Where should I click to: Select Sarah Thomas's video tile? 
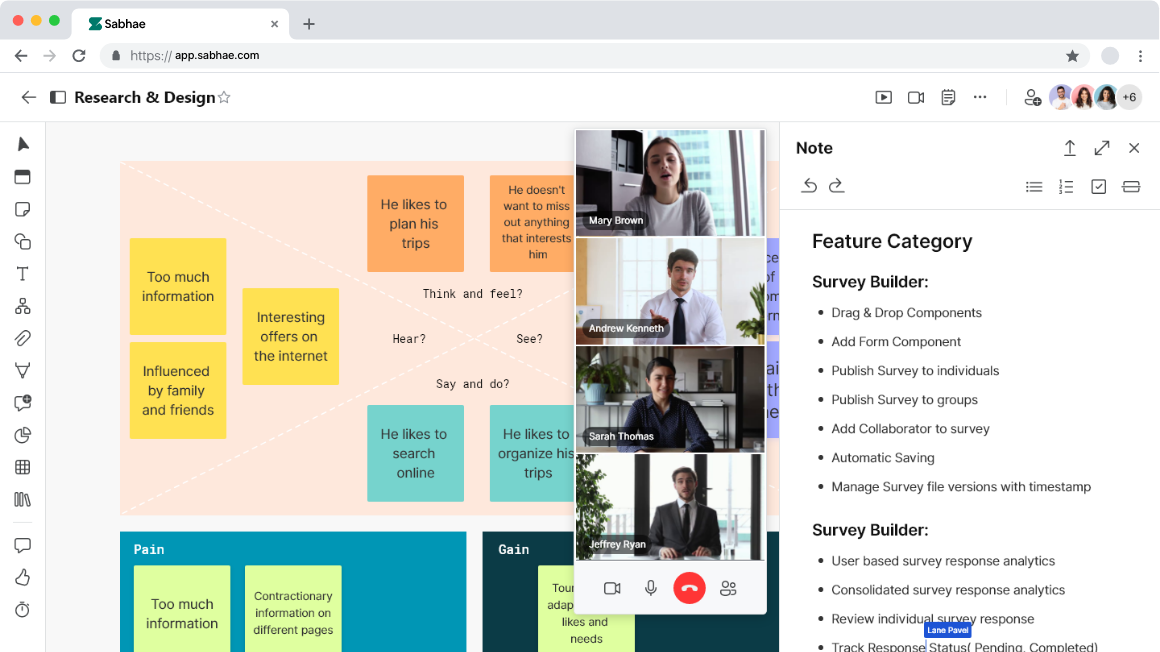click(x=670, y=399)
